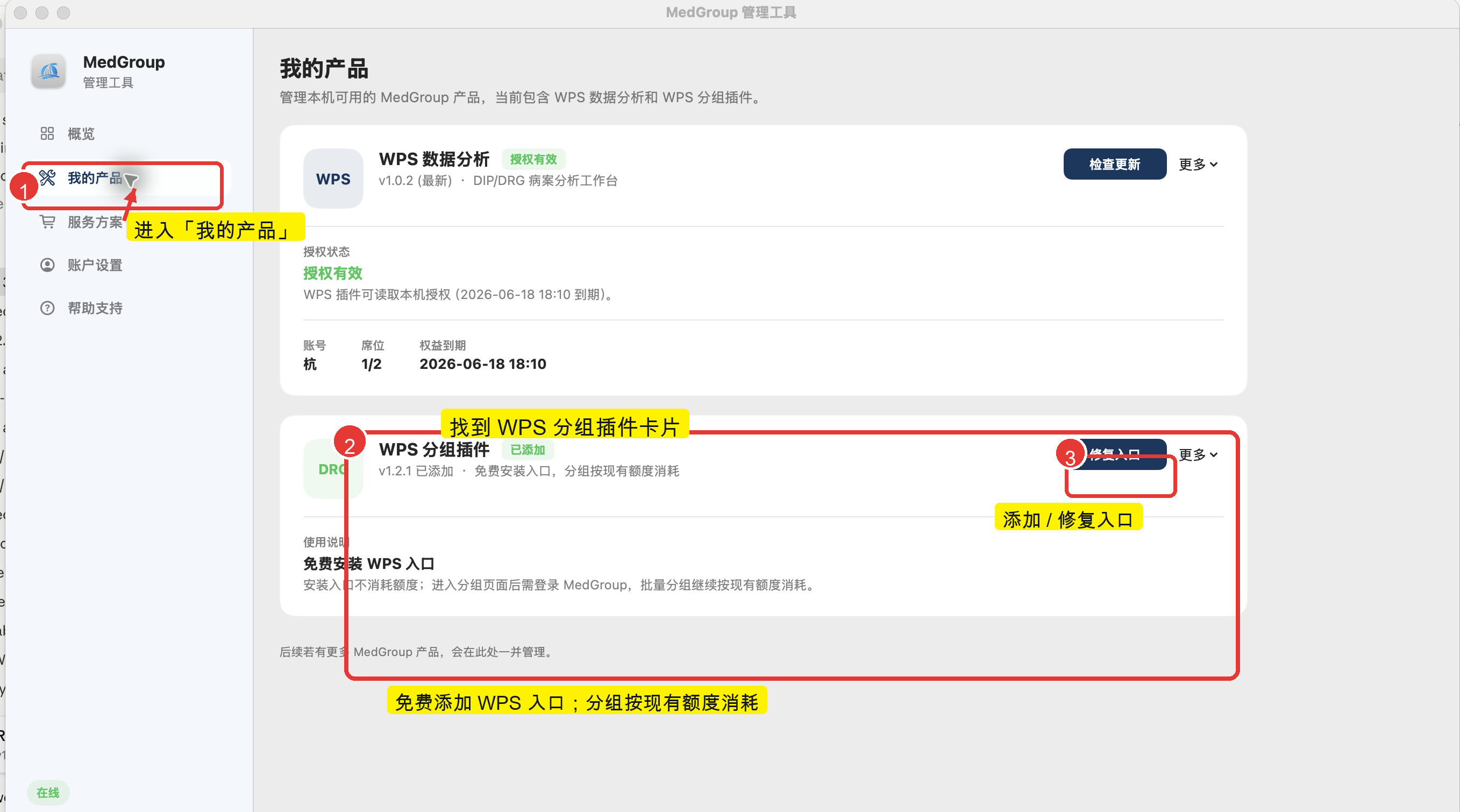Click the 检查更新 button

[1114, 165]
